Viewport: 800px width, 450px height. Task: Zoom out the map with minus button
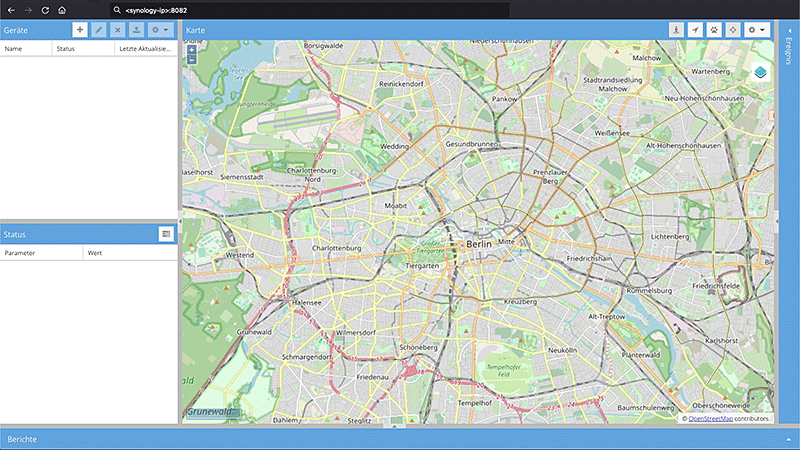191,60
